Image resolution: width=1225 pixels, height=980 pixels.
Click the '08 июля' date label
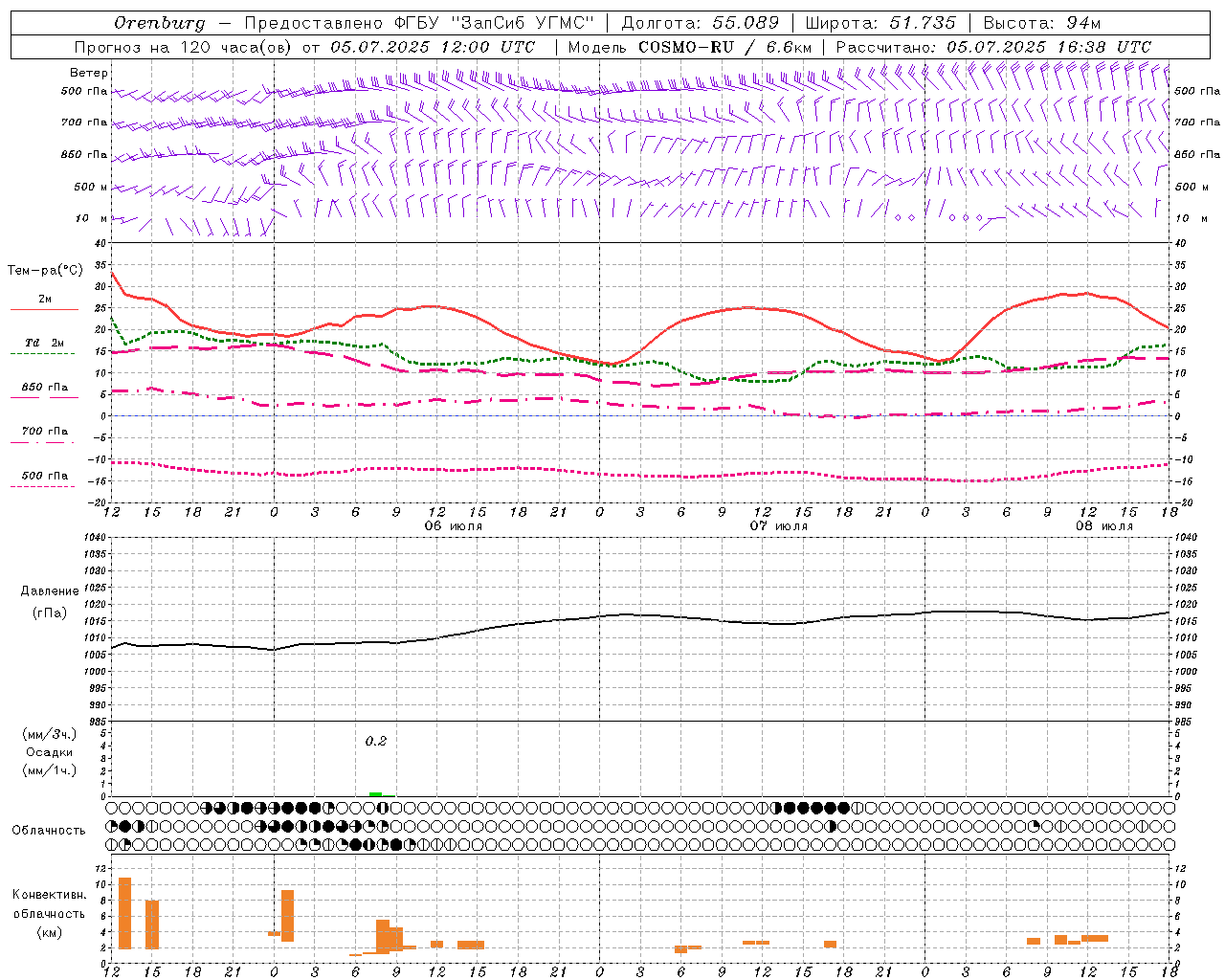coord(1104,526)
